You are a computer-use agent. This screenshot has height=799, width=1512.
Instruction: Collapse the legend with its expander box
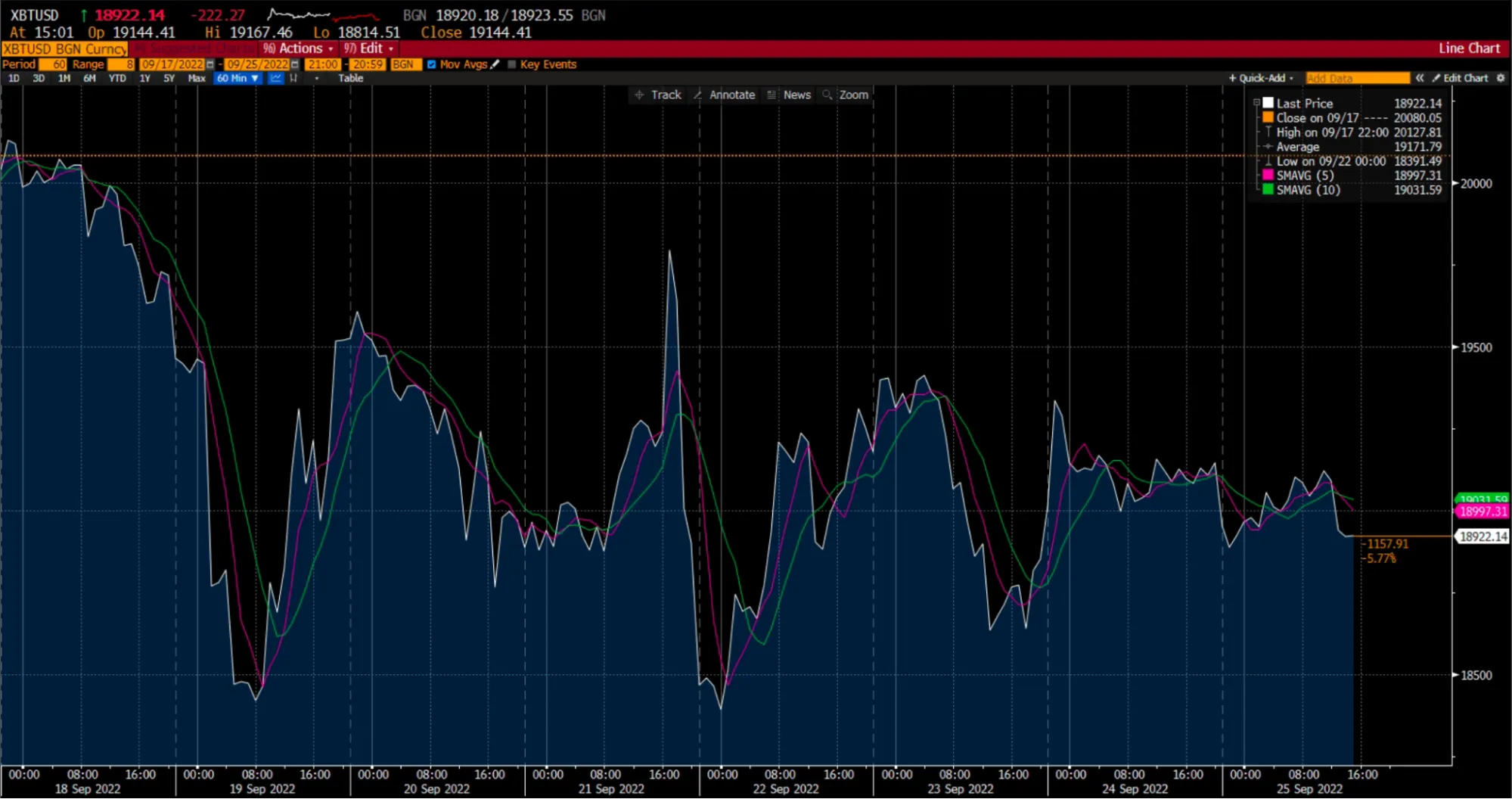(1256, 103)
